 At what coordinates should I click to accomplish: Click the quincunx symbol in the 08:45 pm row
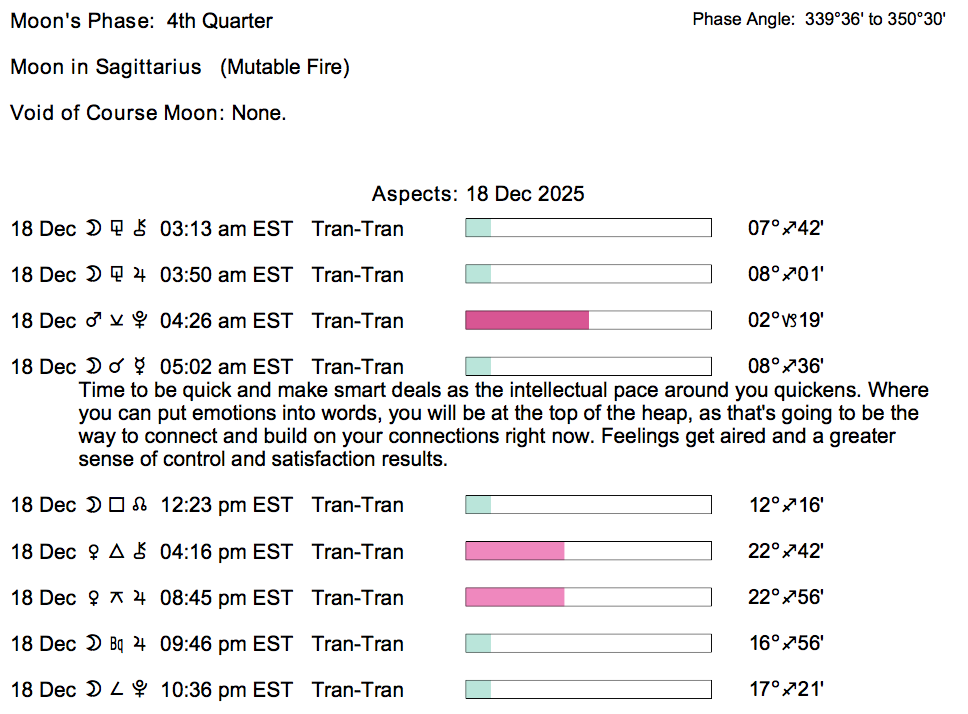pos(115,598)
